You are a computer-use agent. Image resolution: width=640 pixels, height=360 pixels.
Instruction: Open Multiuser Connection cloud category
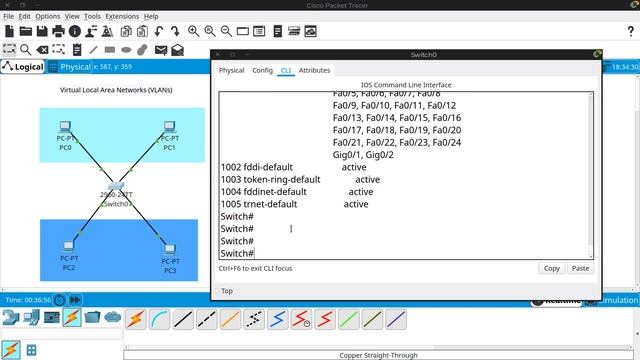tap(113, 317)
